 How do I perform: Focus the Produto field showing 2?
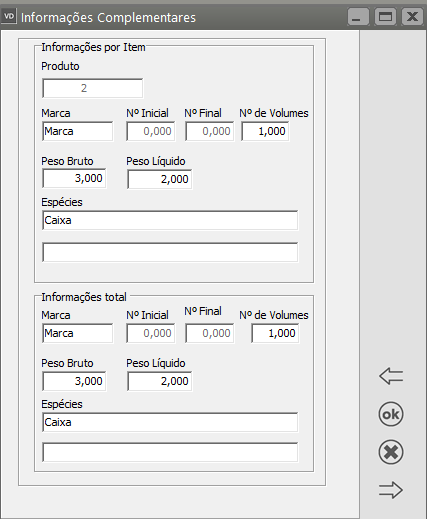point(93,88)
